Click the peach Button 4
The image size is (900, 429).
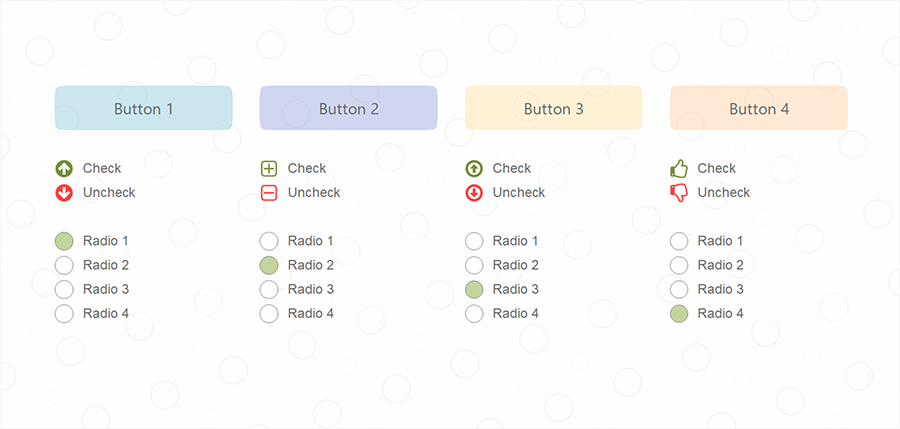click(x=759, y=108)
